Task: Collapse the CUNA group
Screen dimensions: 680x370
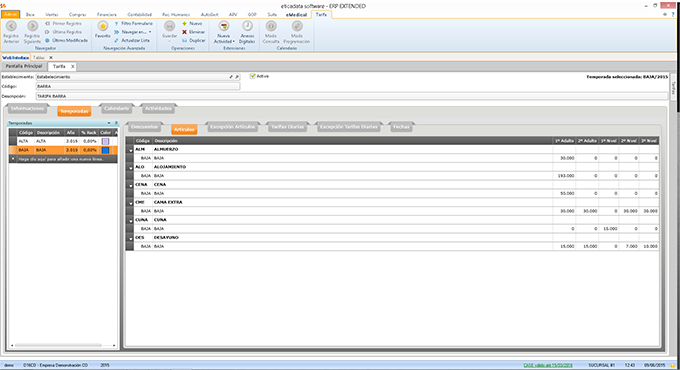Action: 131,221
